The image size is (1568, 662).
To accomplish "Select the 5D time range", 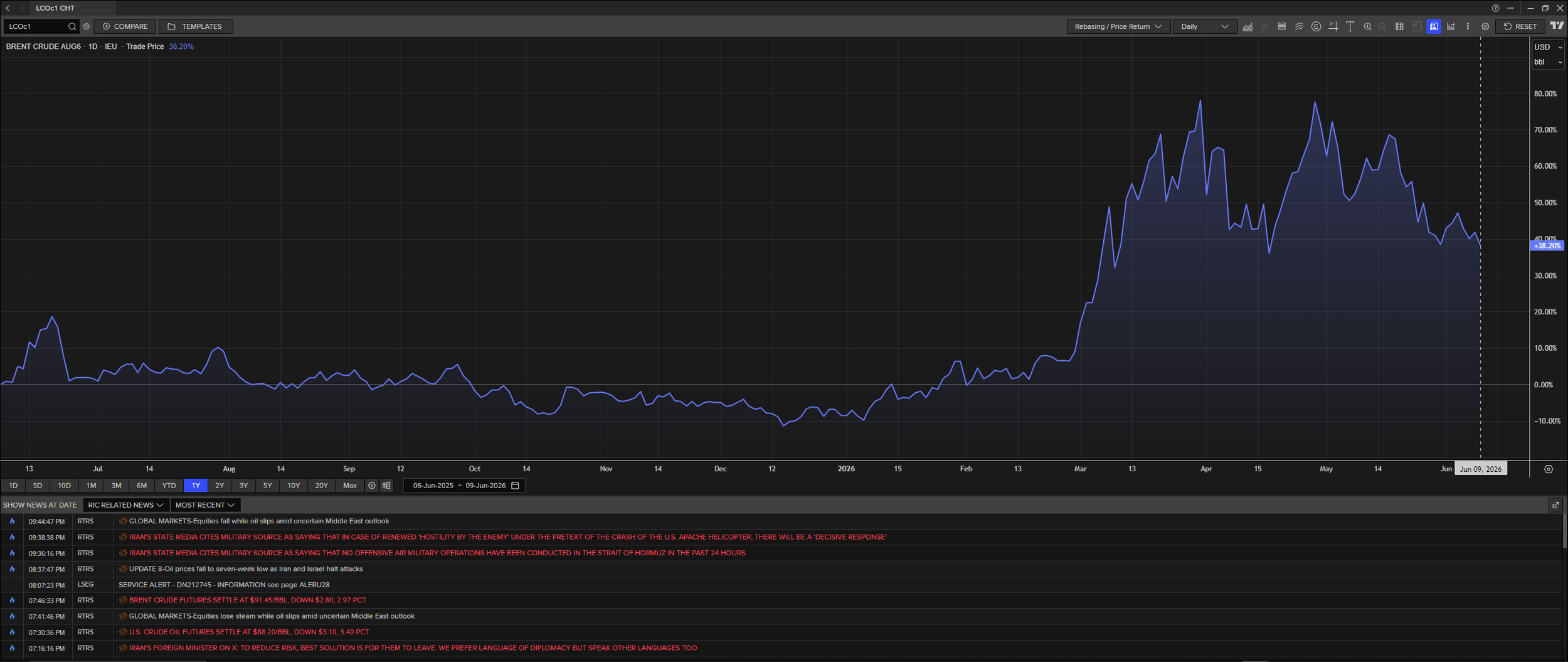I will [x=38, y=486].
